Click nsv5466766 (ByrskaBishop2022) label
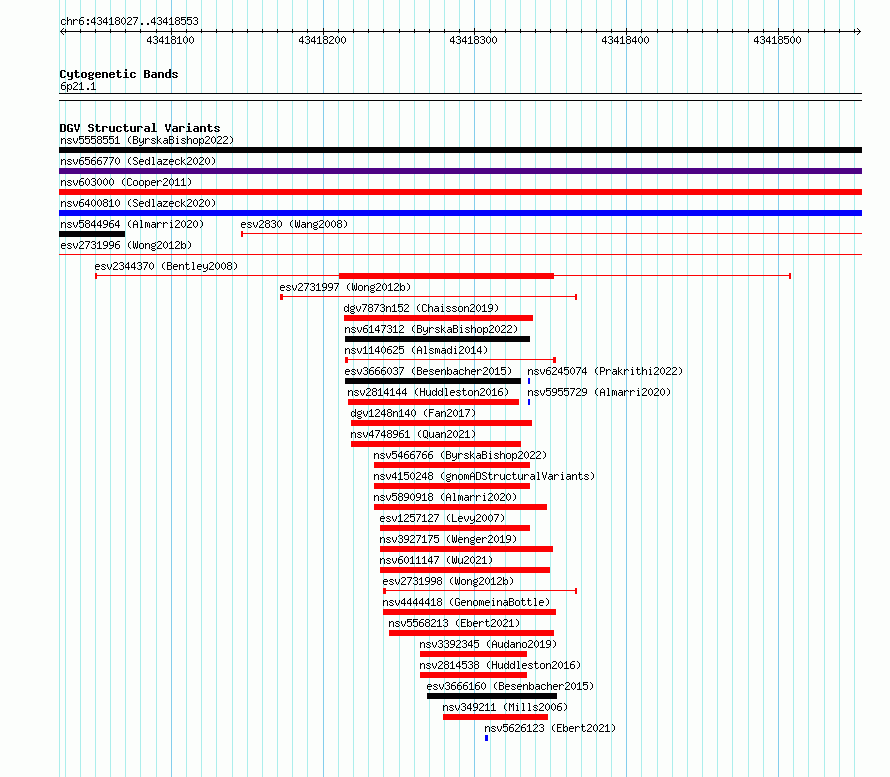Image resolution: width=890 pixels, height=777 pixels. (460, 455)
